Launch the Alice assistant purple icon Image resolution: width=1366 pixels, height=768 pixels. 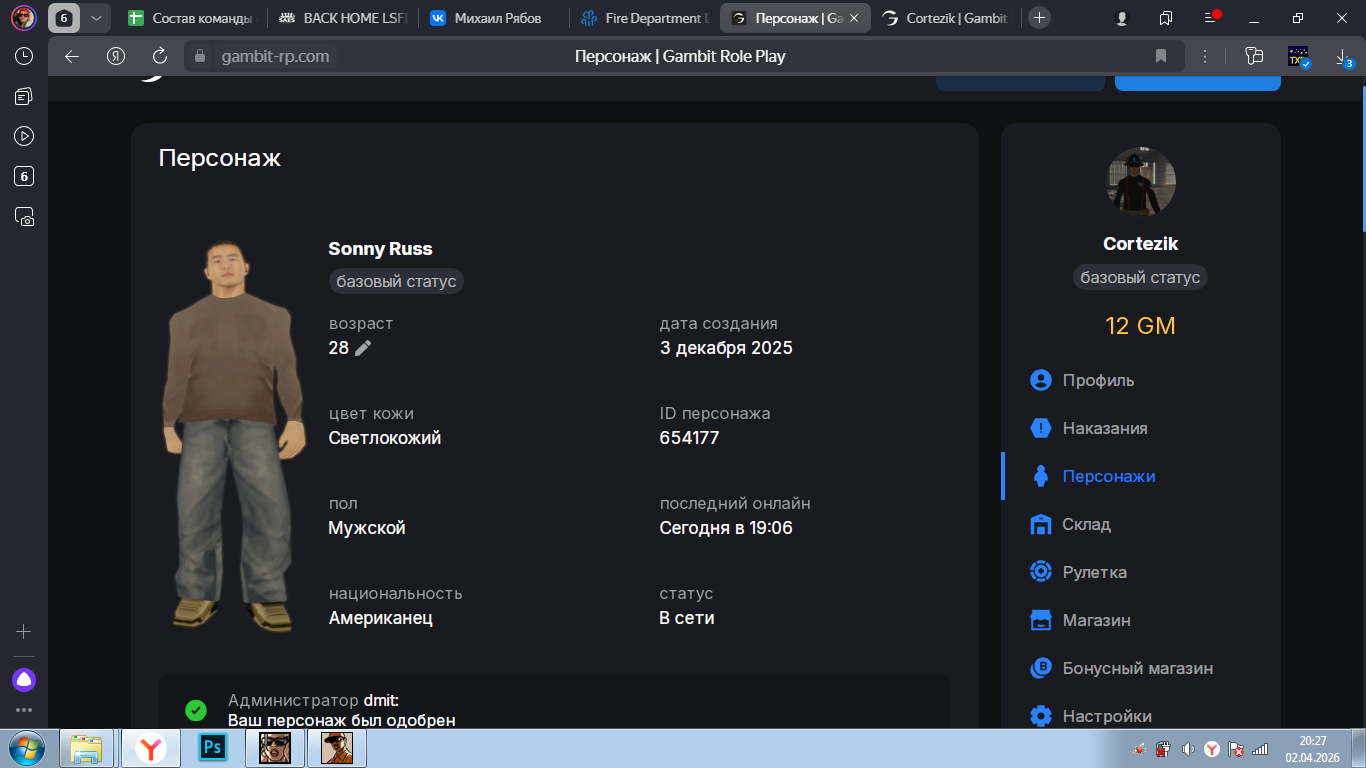click(x=24, y=680)
